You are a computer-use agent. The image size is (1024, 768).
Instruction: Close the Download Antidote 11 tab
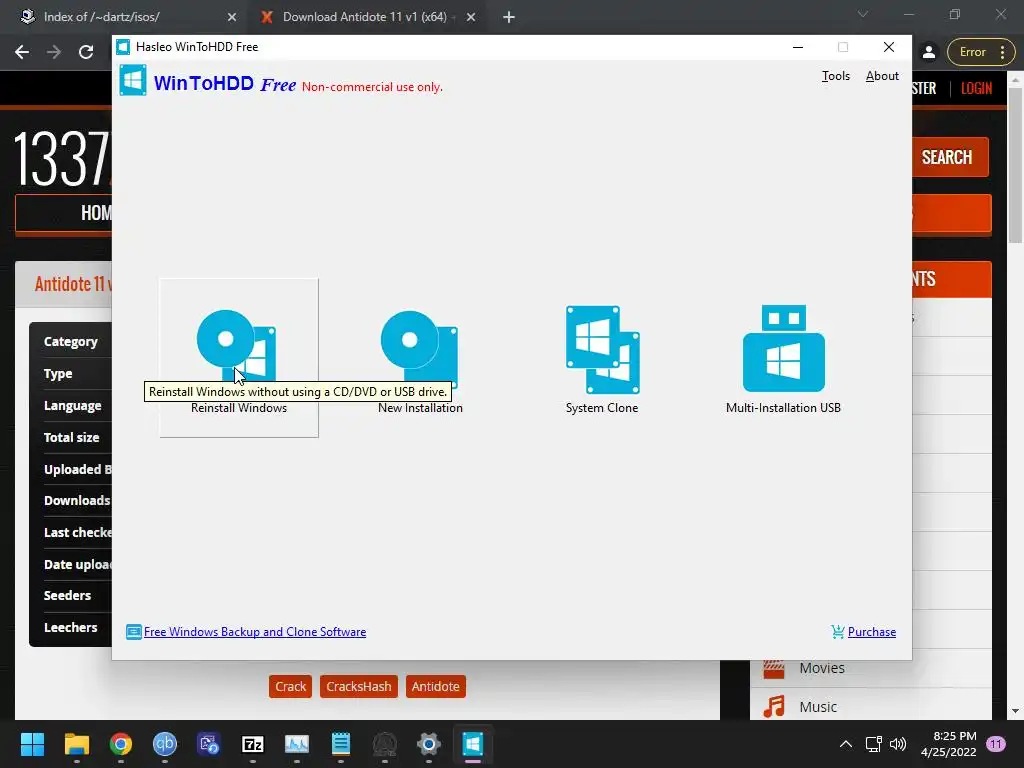coord(471,17)
